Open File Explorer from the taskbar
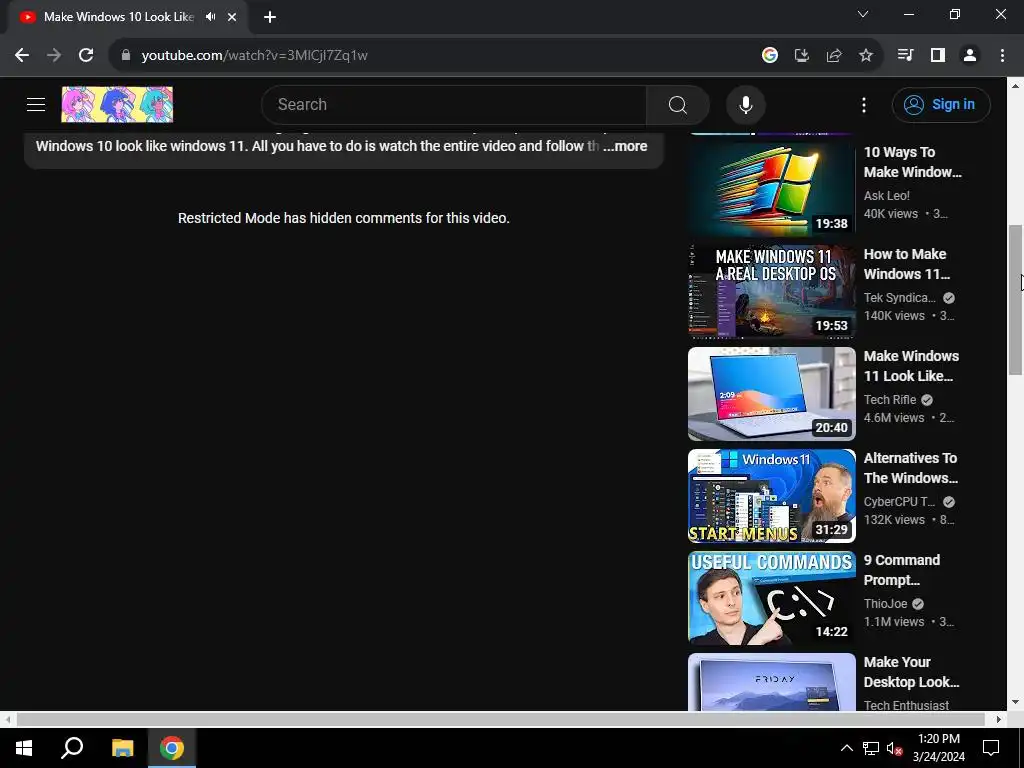 click(122, 748)
